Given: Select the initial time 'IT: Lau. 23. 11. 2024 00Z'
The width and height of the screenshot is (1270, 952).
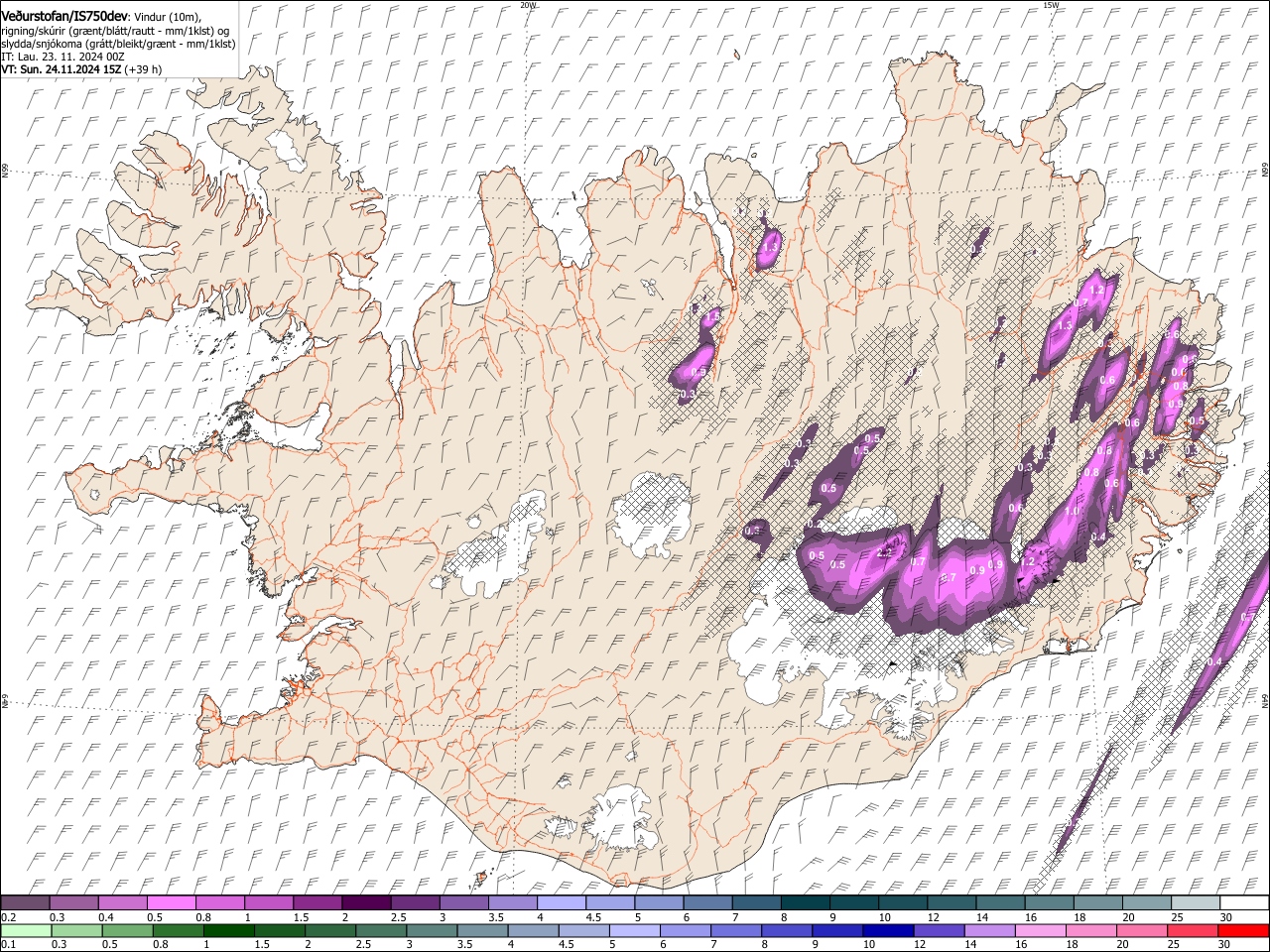Looking at the screenshot, I should 63,57.
